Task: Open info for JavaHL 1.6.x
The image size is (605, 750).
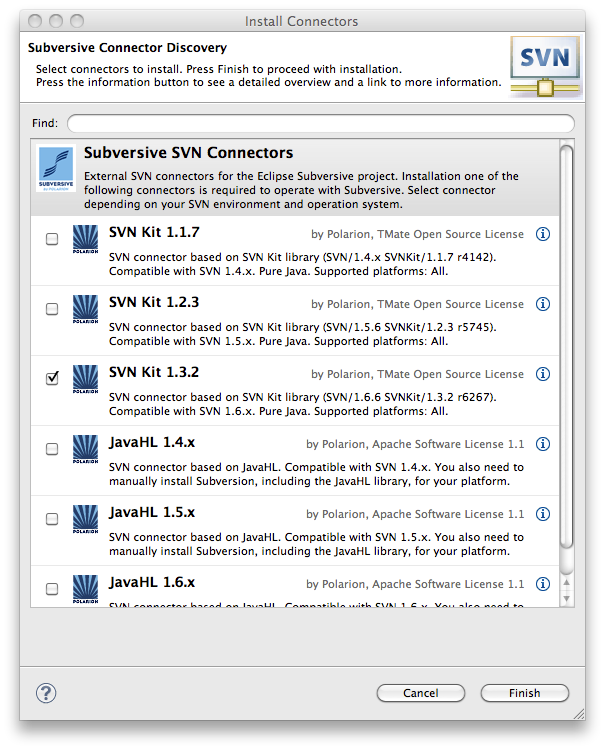Action: pyautogui.click(x=542, y=584)
